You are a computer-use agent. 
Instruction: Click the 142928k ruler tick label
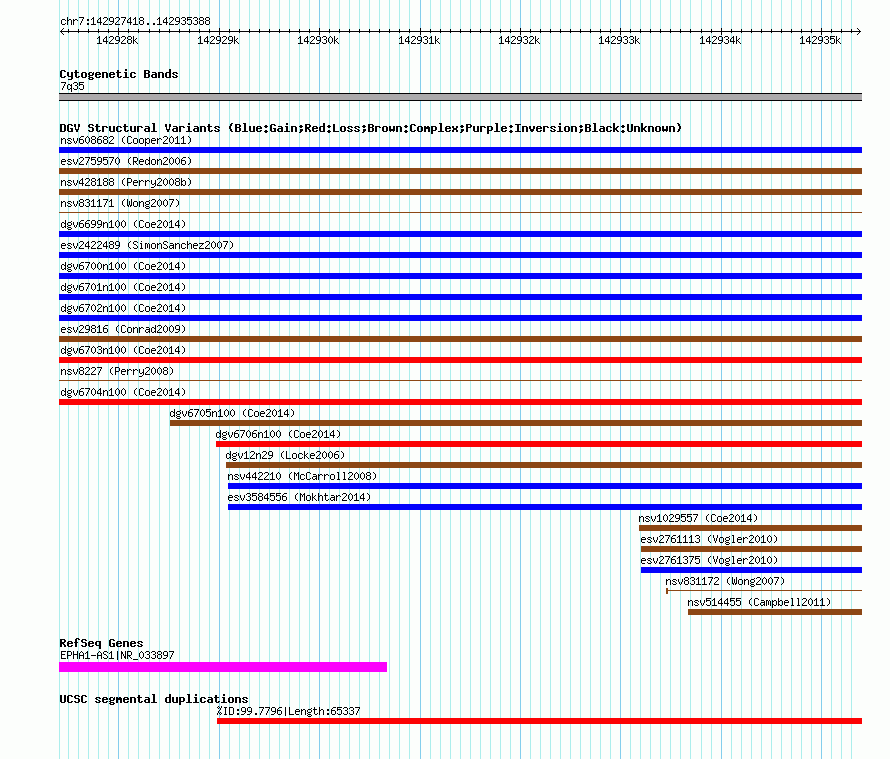tap(117, 40)
